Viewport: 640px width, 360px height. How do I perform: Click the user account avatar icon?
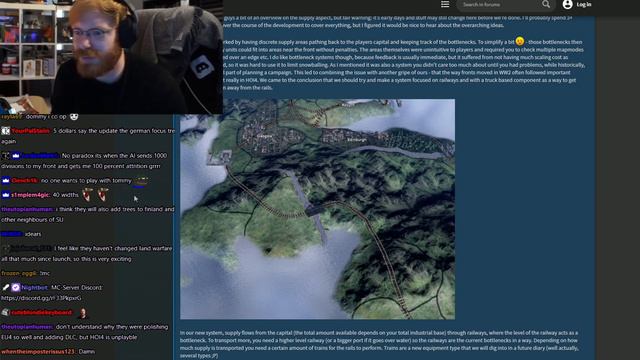click(567, 4)
